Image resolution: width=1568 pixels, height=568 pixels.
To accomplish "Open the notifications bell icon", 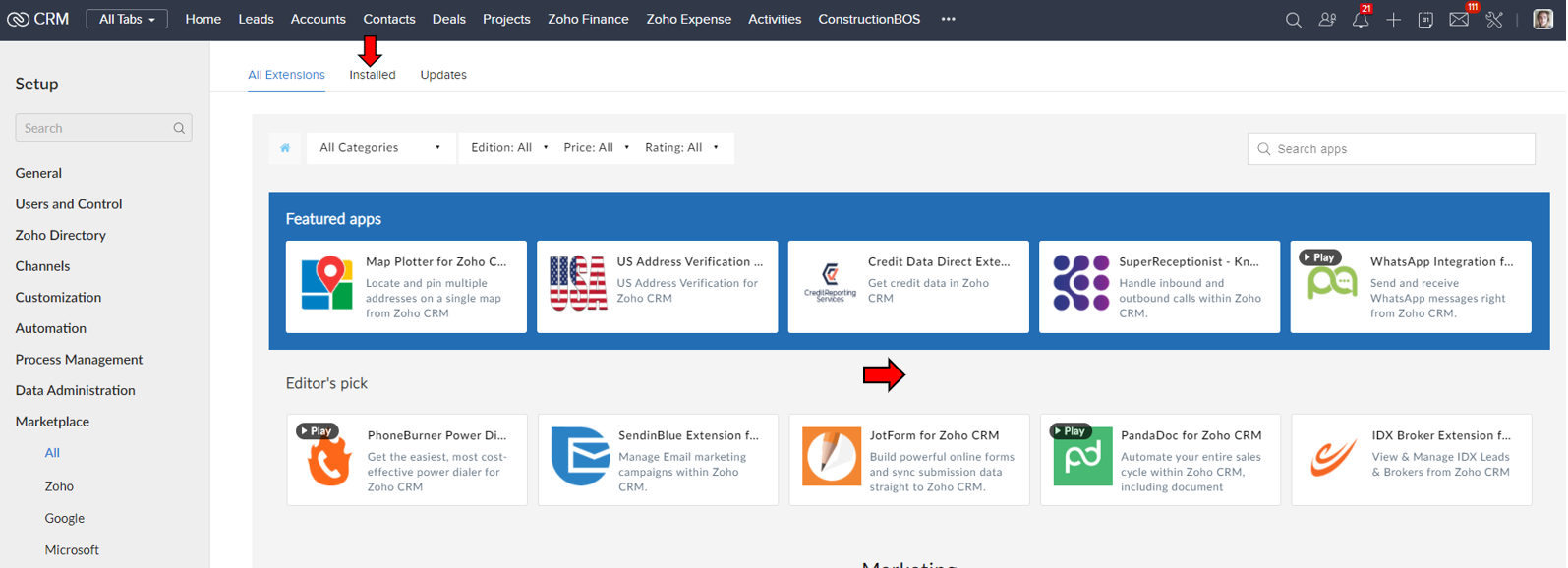I will click(x=1361, y=20).
